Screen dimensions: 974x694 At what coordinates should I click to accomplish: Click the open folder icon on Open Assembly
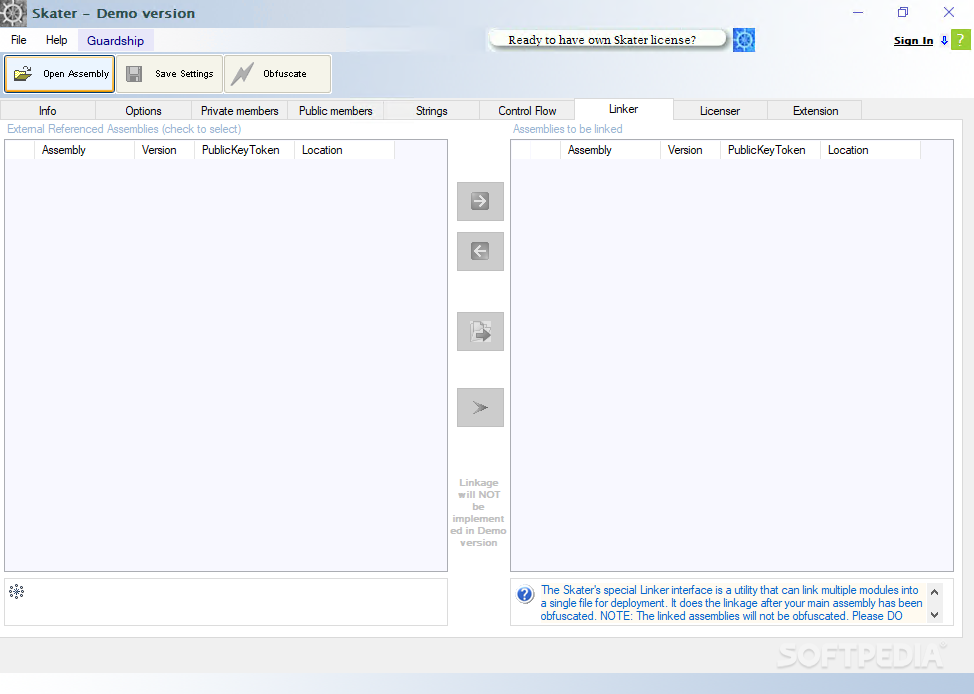coord(23,73)
